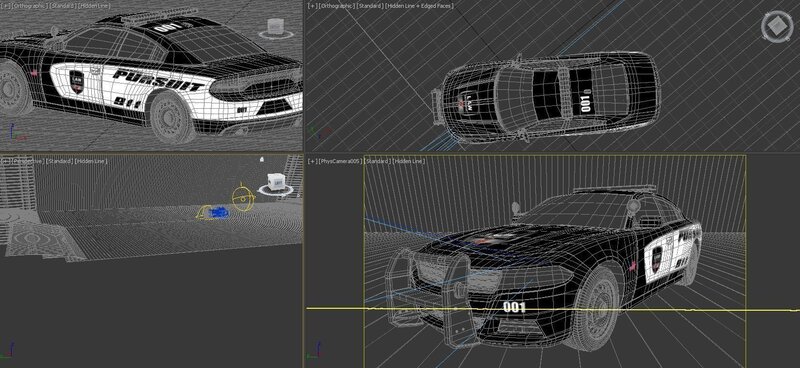Click the ViewCube home icon in Perspective viewport

point(262,160)
